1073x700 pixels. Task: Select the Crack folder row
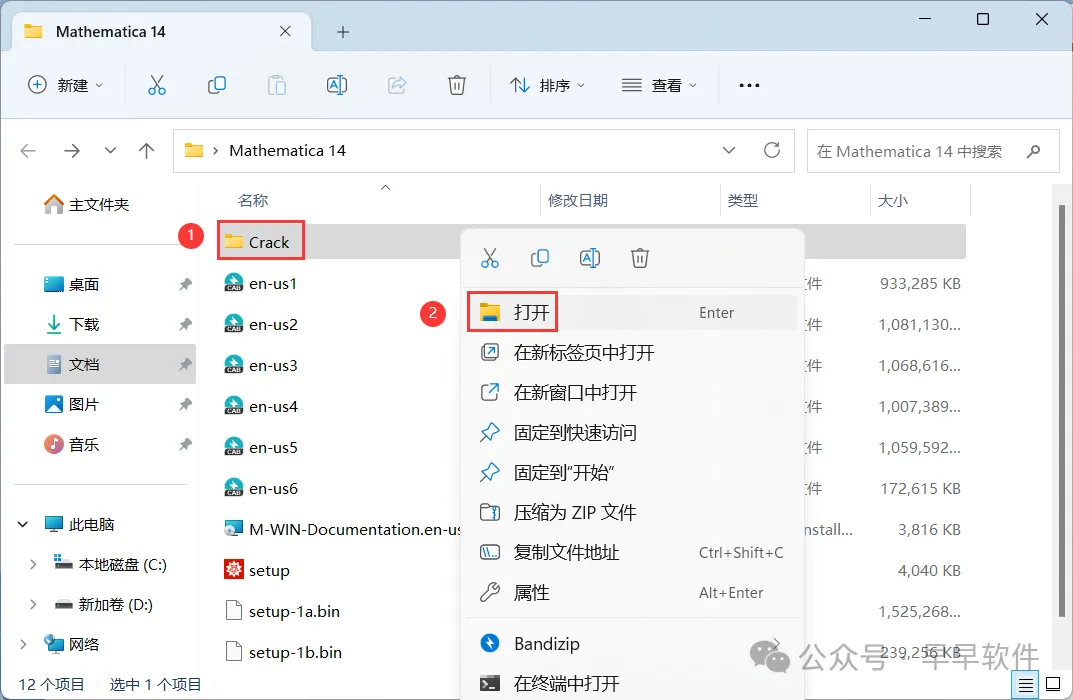pos(592,242)
